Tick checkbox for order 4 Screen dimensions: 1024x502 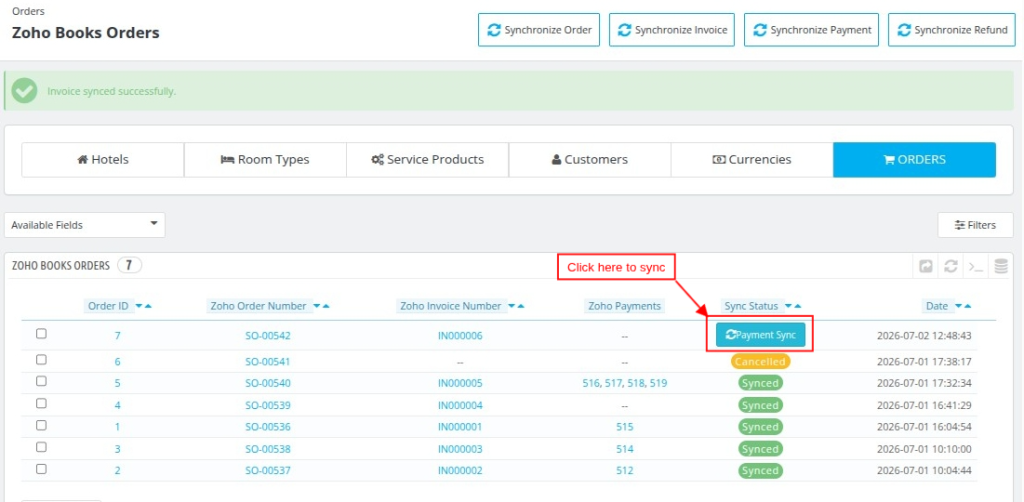coord(41,403)
